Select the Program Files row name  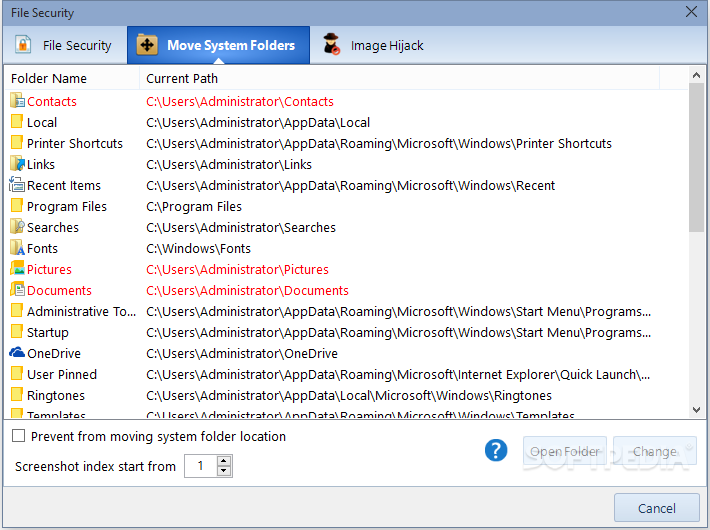pyautogui.click(x=67, y=206)
